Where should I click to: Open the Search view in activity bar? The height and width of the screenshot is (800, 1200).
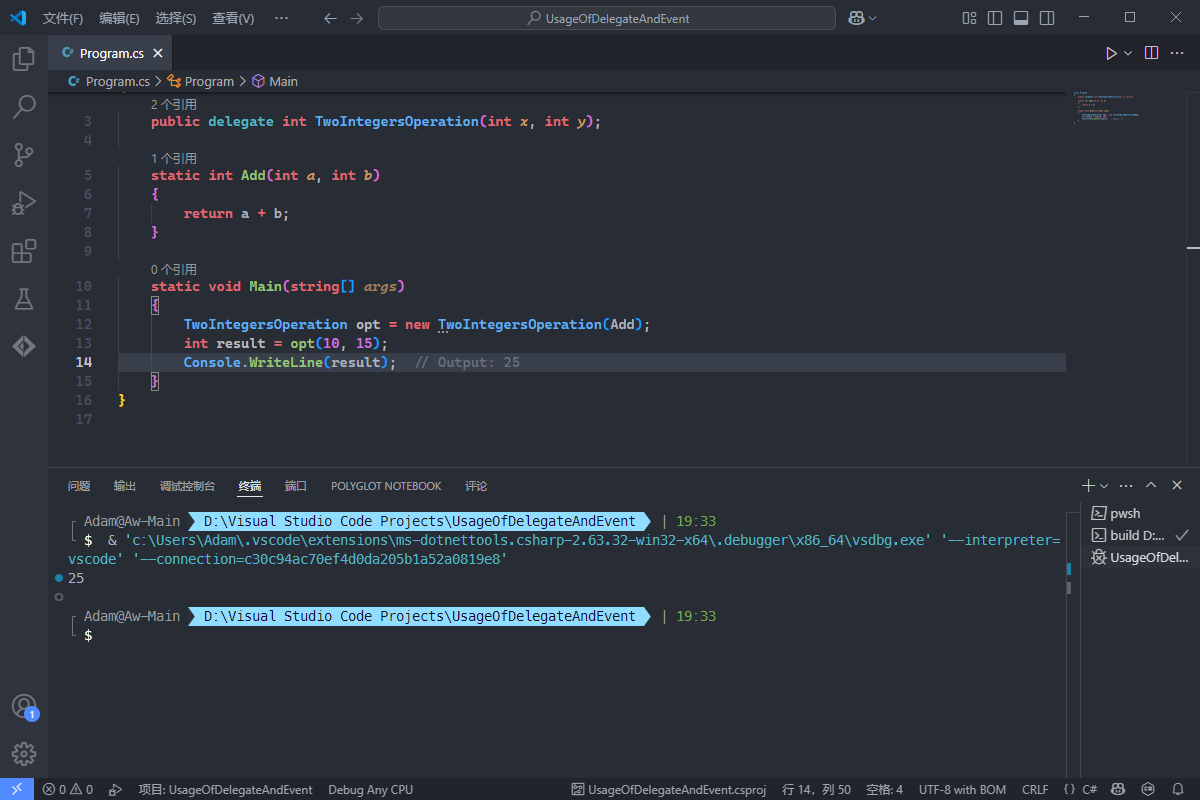pyautogui.click(x=24, y=107)
